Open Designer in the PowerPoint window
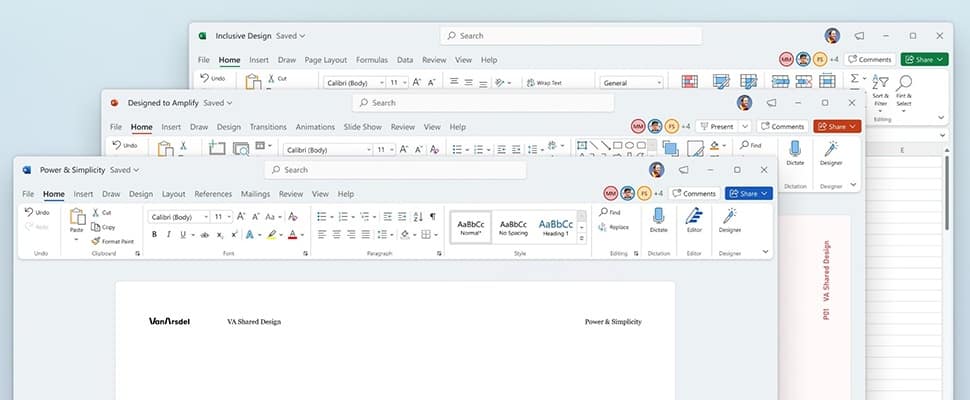970x400 pixels. 831,153
